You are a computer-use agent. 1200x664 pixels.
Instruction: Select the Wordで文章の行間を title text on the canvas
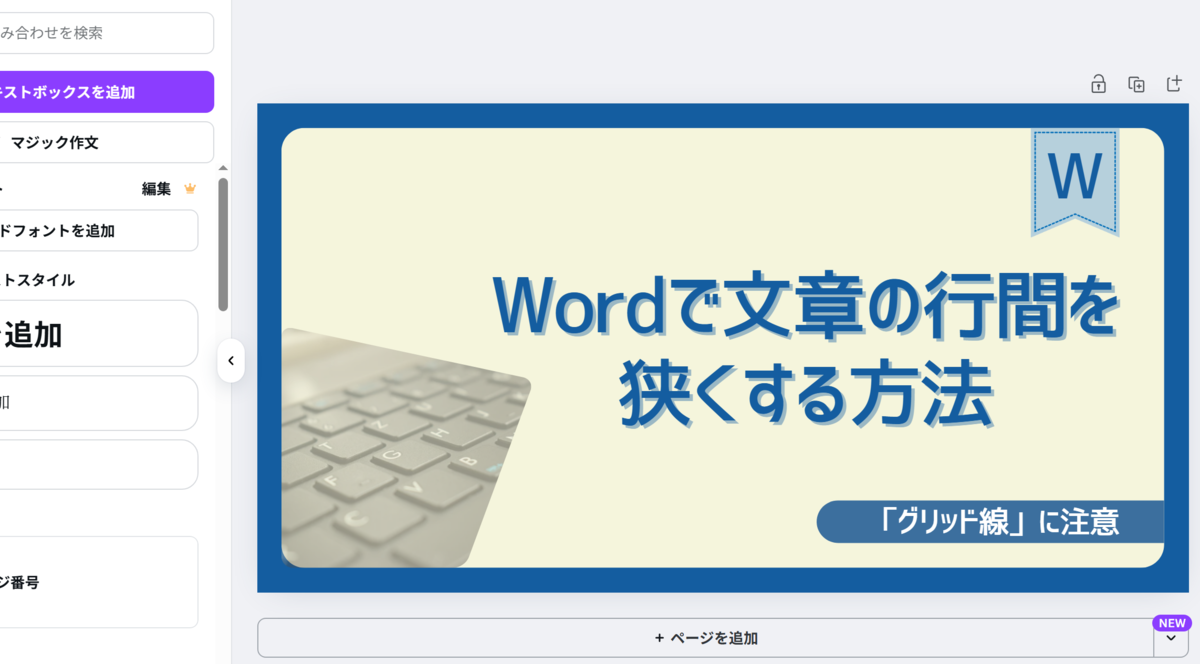coord(805,305)
